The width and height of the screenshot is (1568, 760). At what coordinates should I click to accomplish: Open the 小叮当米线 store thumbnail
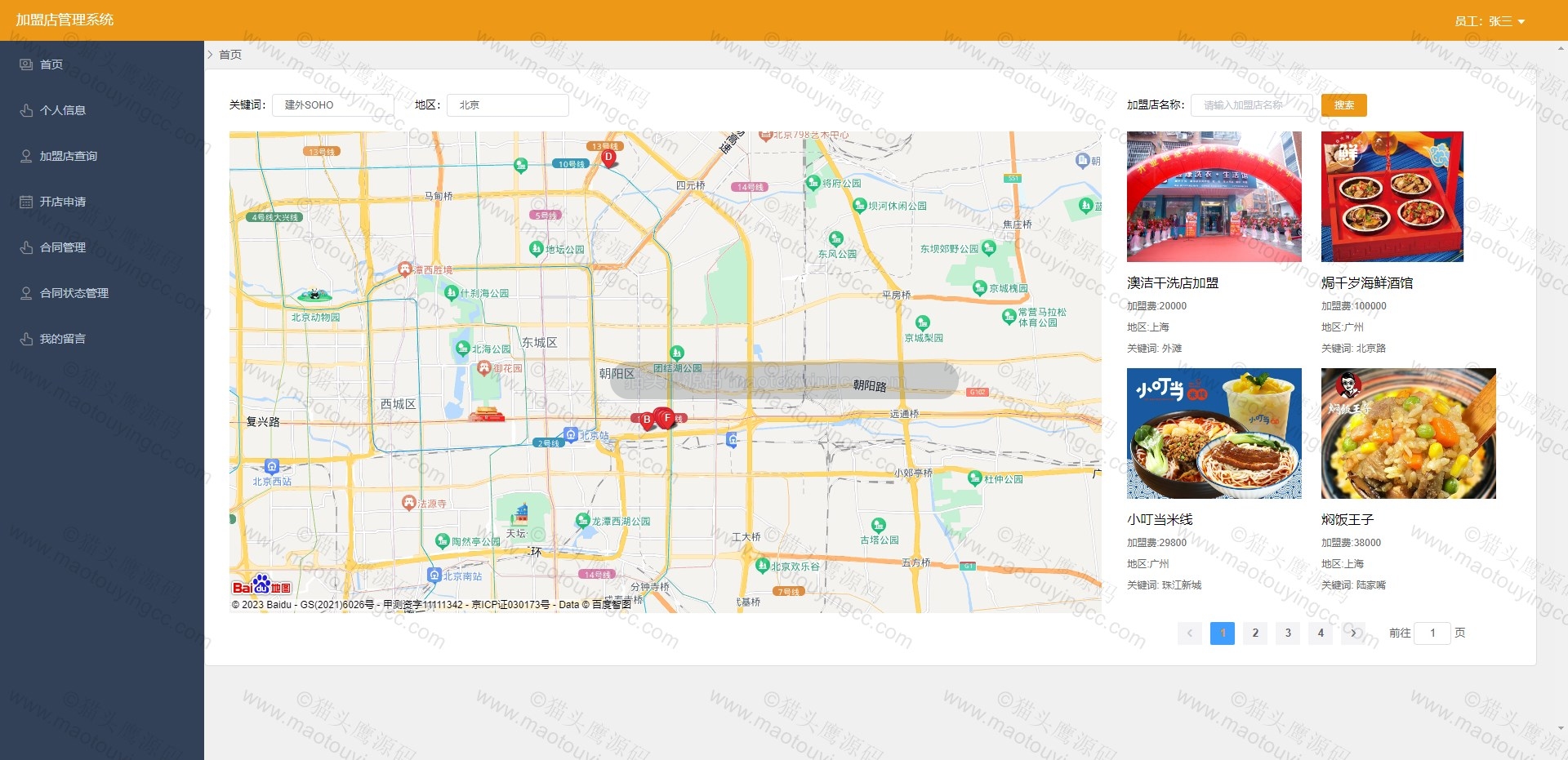click(1214, 433)
